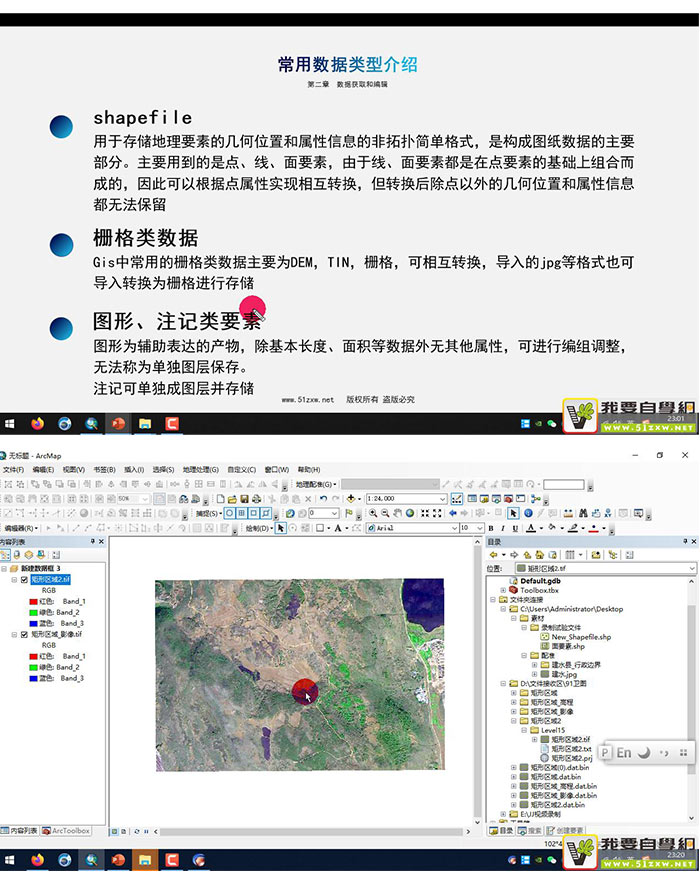Go back to previous extent
700x877 pixels.
click(x=453, y=513)
